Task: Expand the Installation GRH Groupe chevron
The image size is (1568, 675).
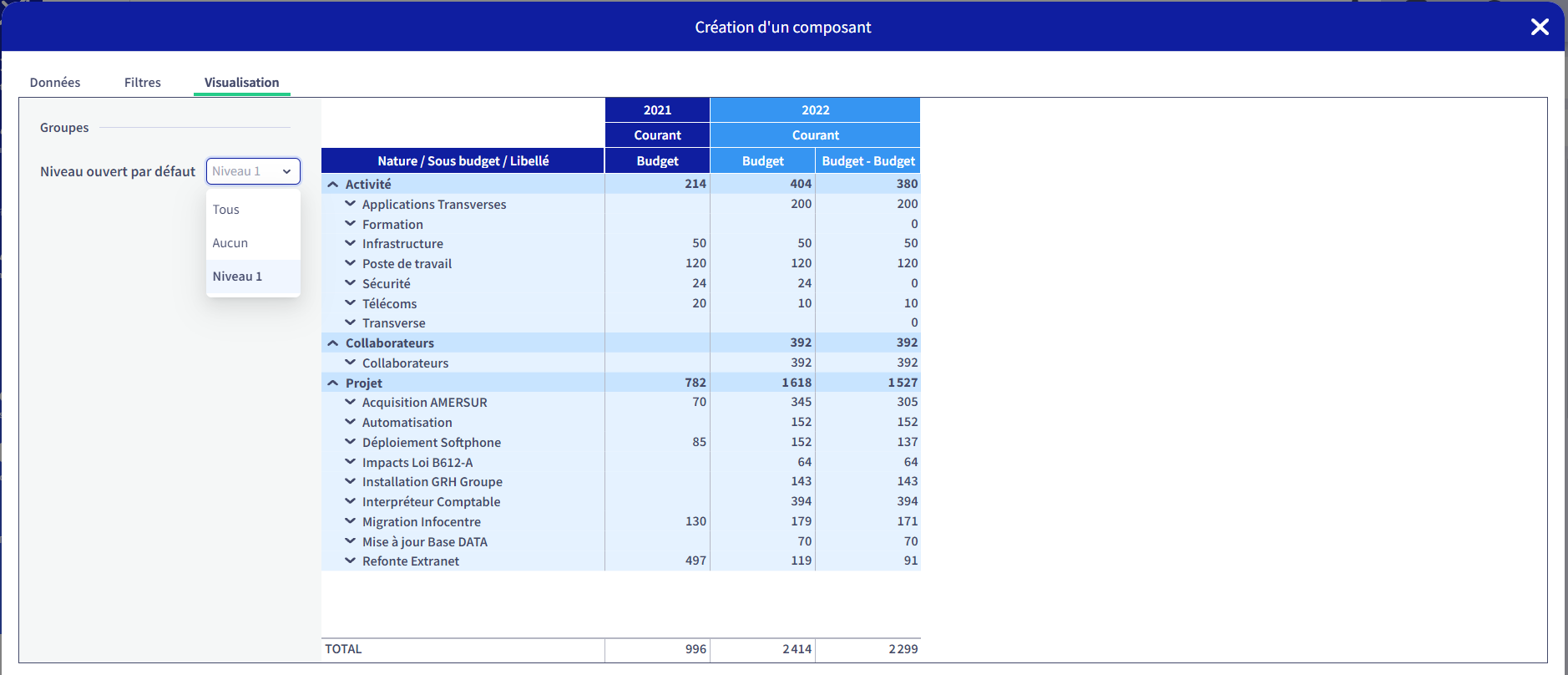Action: [x=351, y=481]
